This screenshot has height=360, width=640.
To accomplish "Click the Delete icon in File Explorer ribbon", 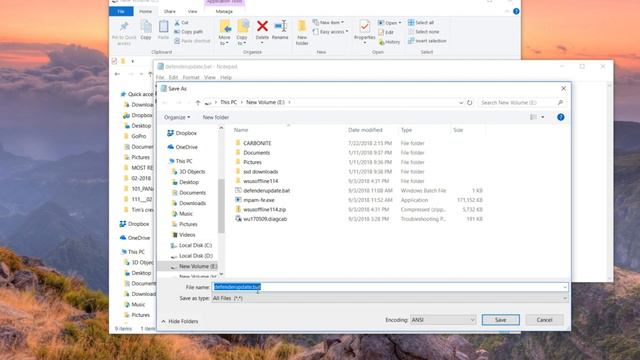I will point(262,27).
